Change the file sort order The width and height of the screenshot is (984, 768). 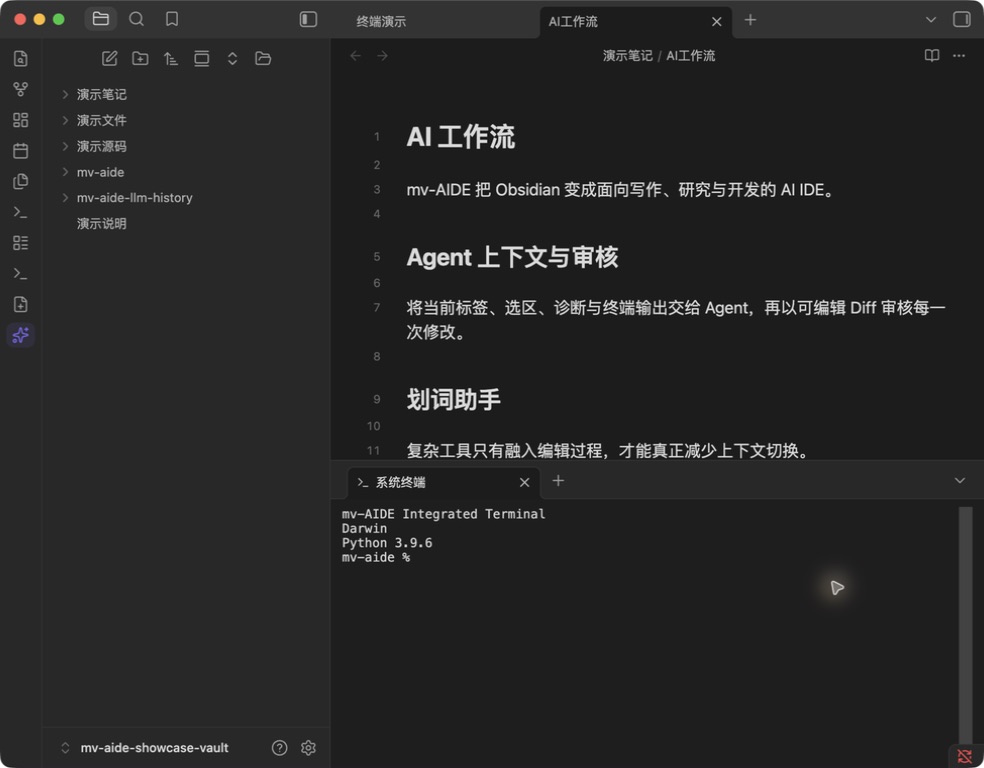(x=171, y=58)
